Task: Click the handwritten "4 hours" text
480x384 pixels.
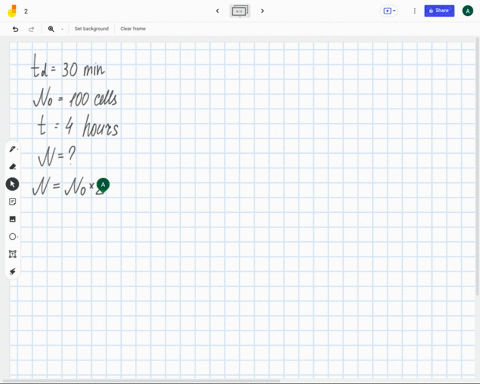Action: [92, 126]
